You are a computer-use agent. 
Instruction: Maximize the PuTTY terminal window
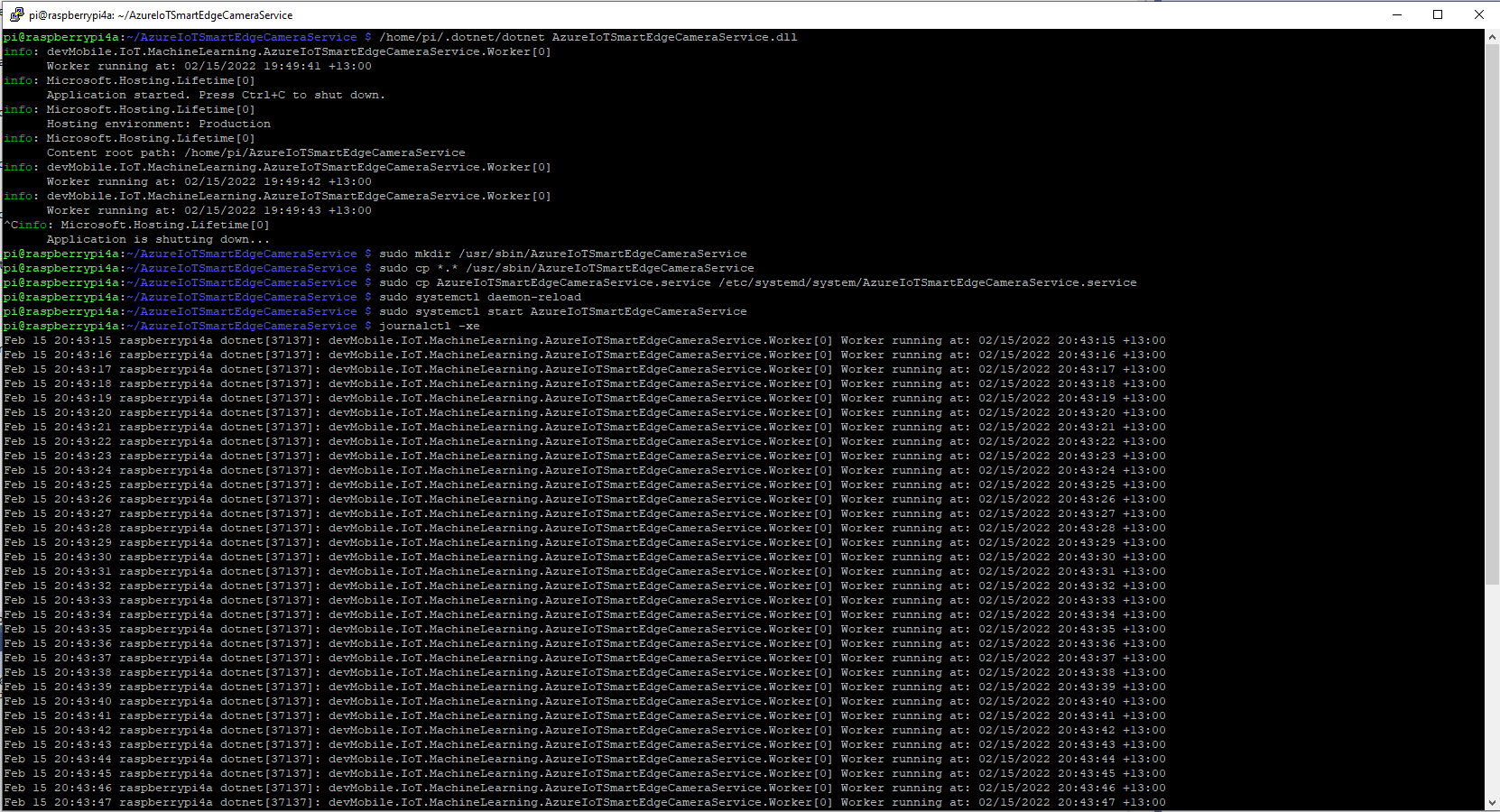(x=1438, y=14)
